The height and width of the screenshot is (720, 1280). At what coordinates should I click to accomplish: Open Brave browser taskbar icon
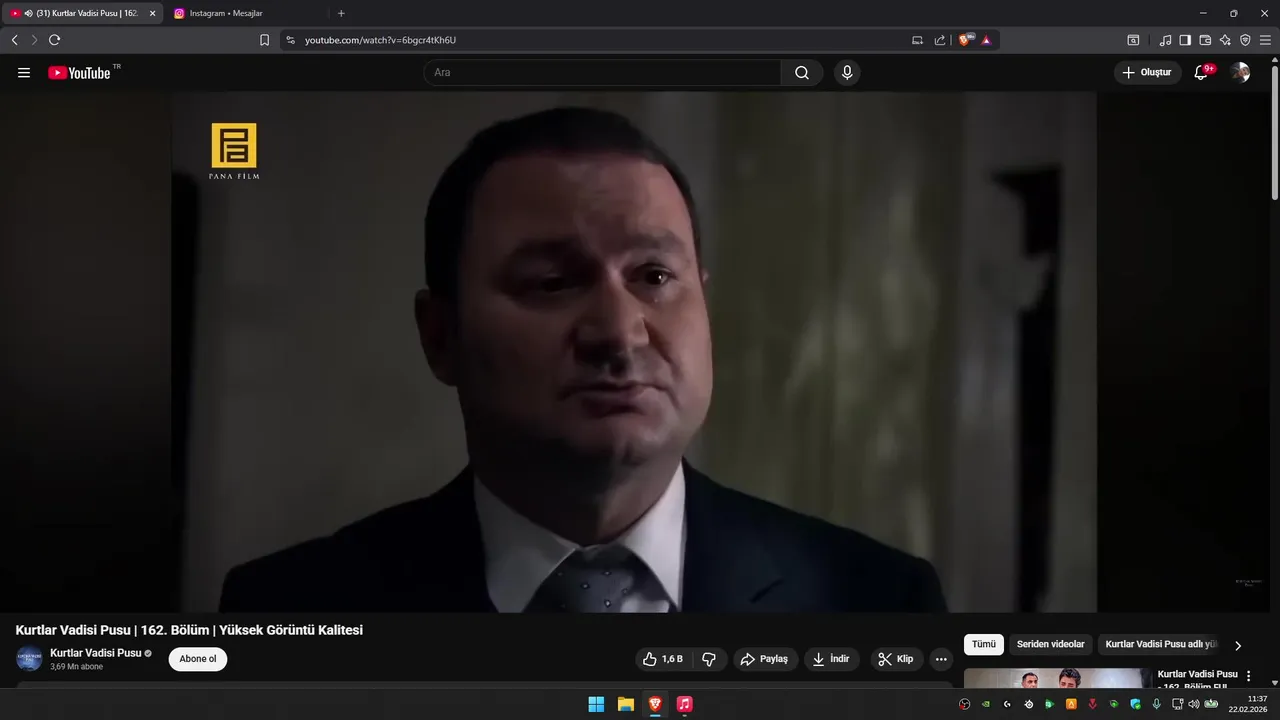pyautogui.click(x=655, y=704)
